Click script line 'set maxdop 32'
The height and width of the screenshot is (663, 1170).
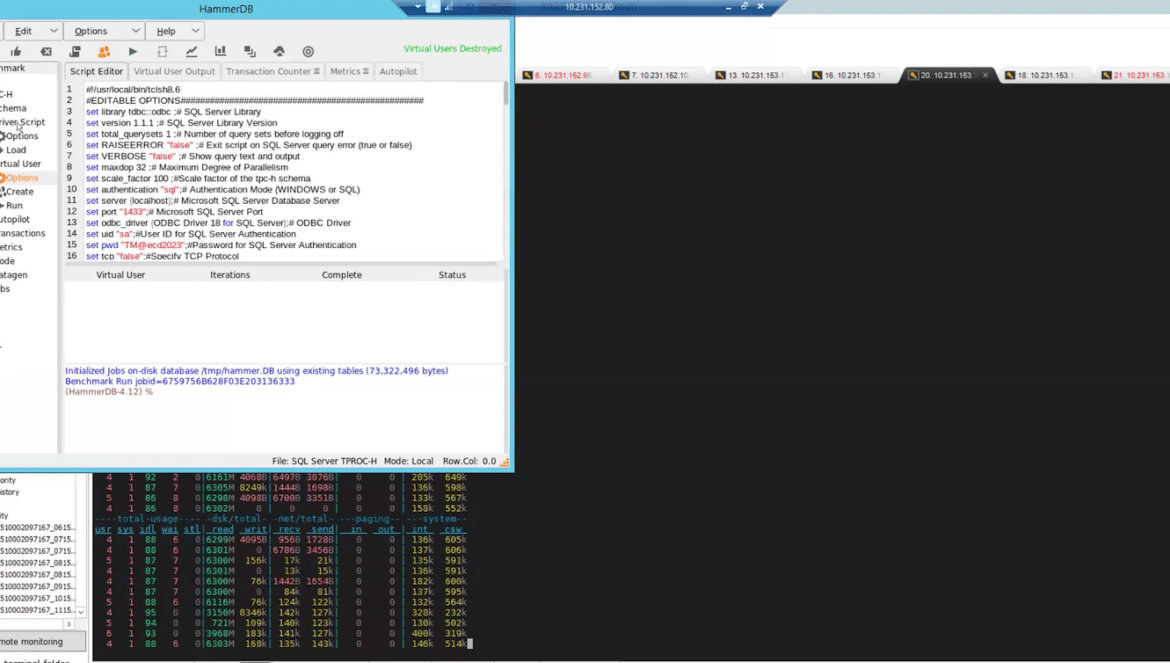[187, 167]
